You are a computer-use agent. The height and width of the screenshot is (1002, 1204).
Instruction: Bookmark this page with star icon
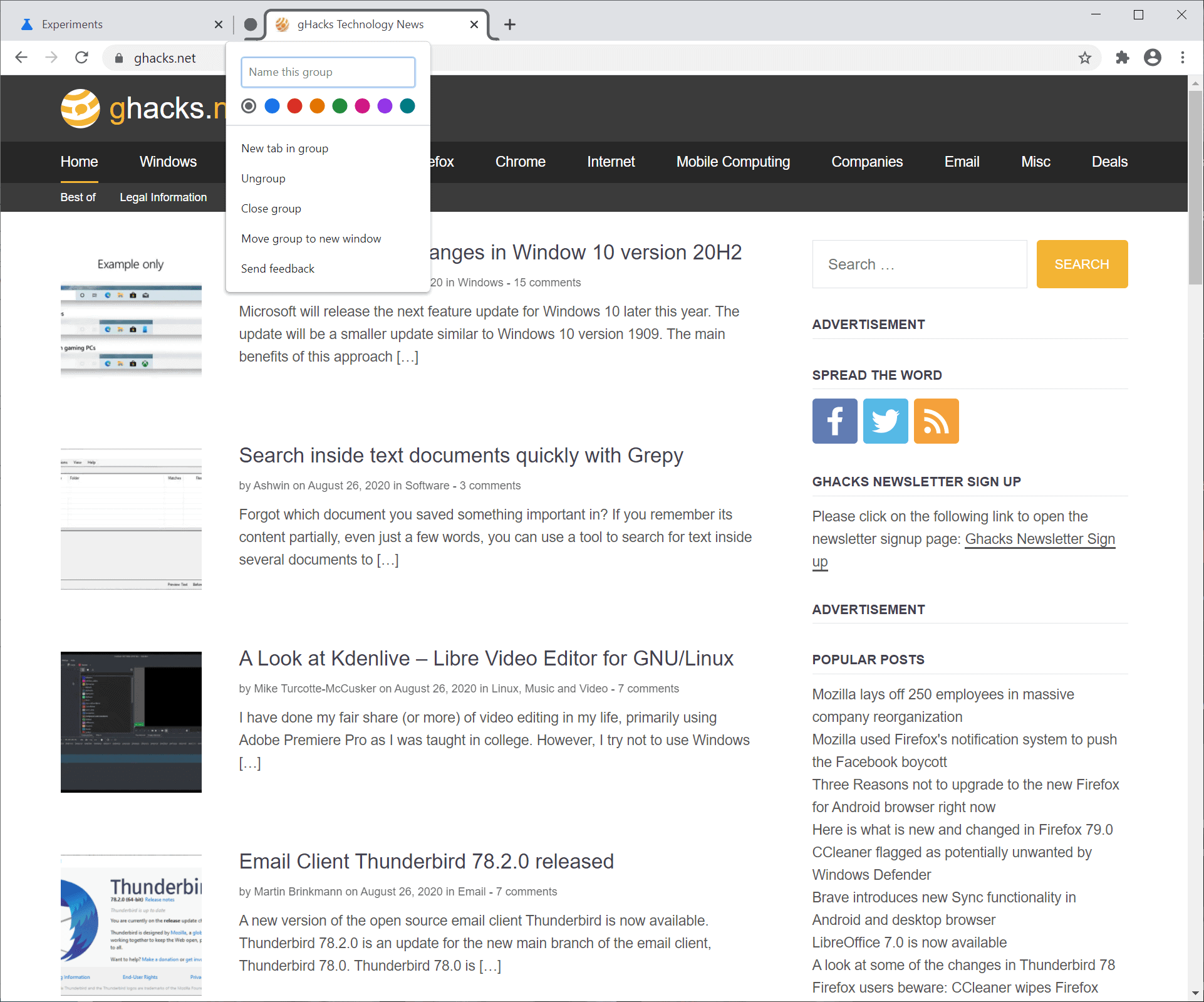point(1085,58)
